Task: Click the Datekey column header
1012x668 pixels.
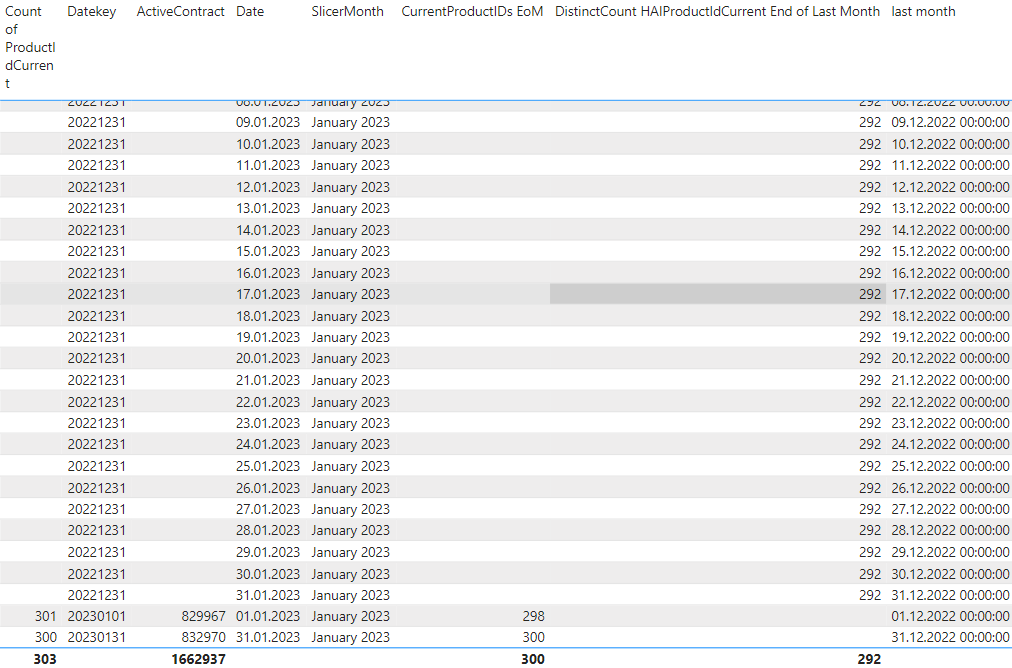Action: [92, 12]
